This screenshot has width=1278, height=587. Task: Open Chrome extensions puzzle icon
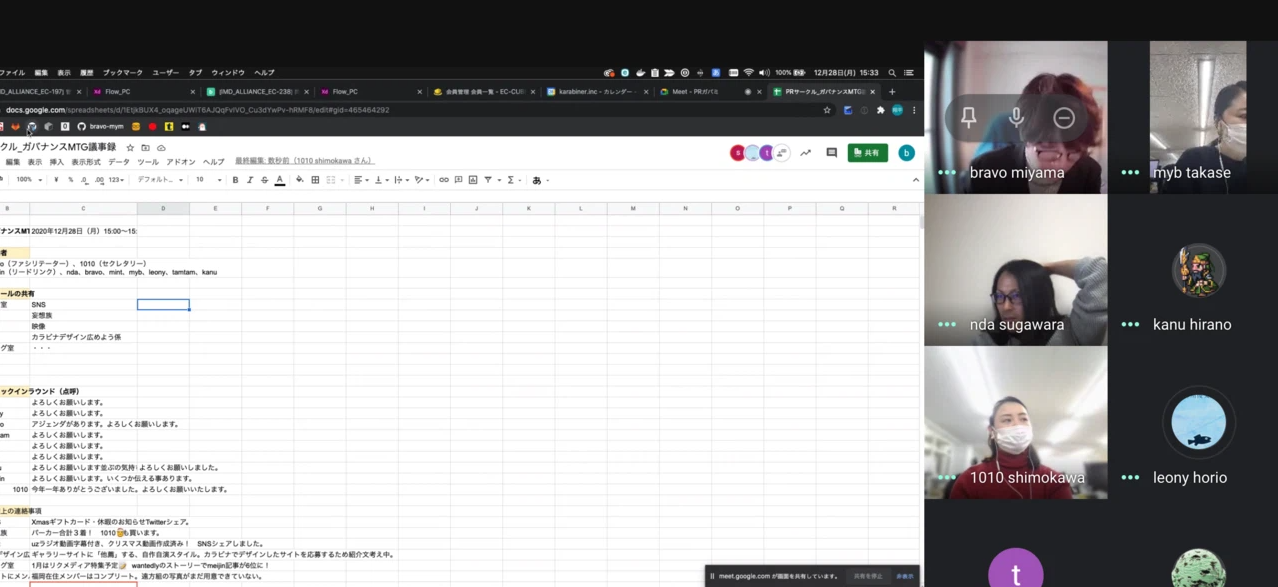tap(881, 110)
